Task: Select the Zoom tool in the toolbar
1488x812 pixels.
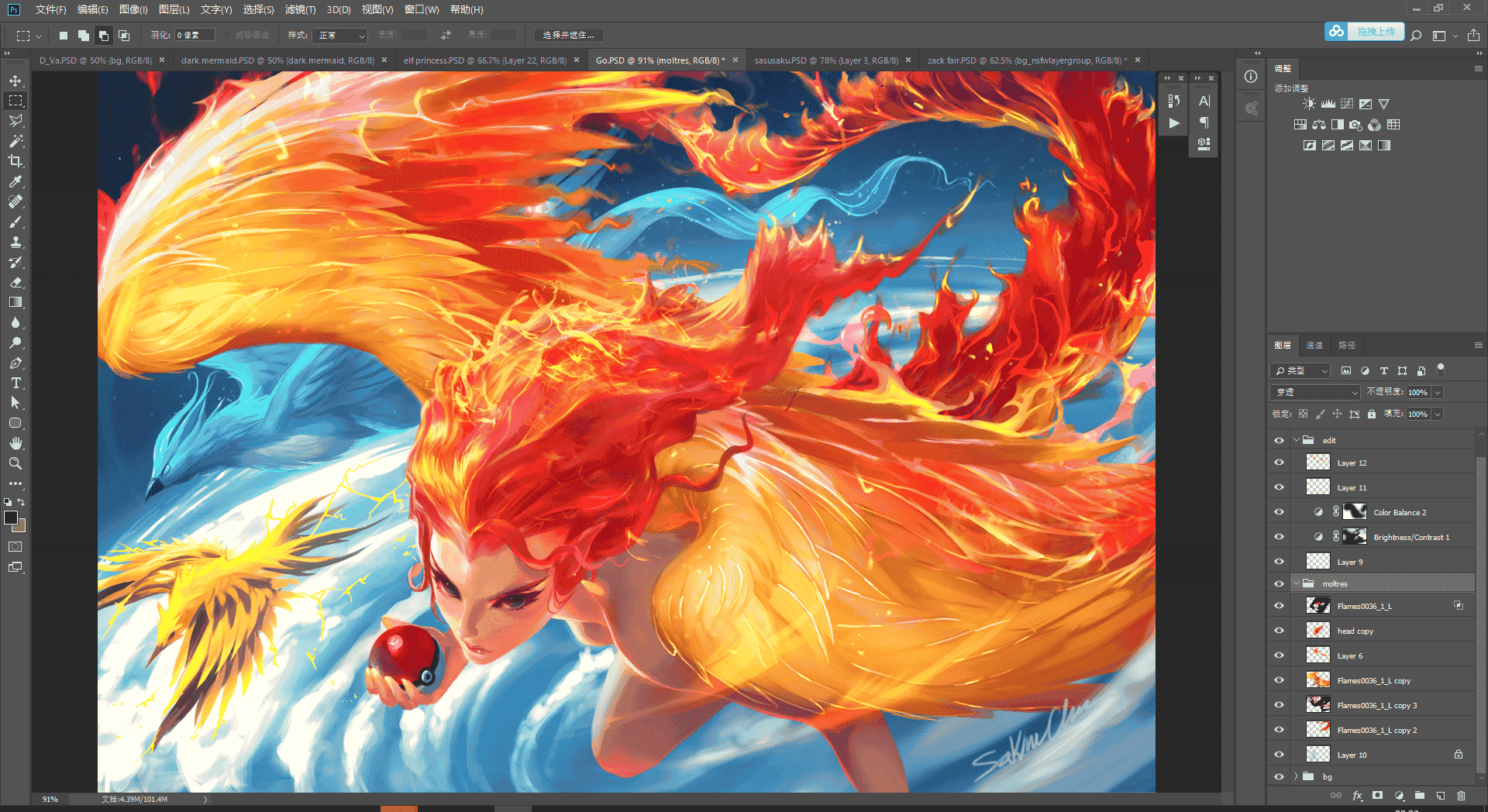Action: pos(15,463)
